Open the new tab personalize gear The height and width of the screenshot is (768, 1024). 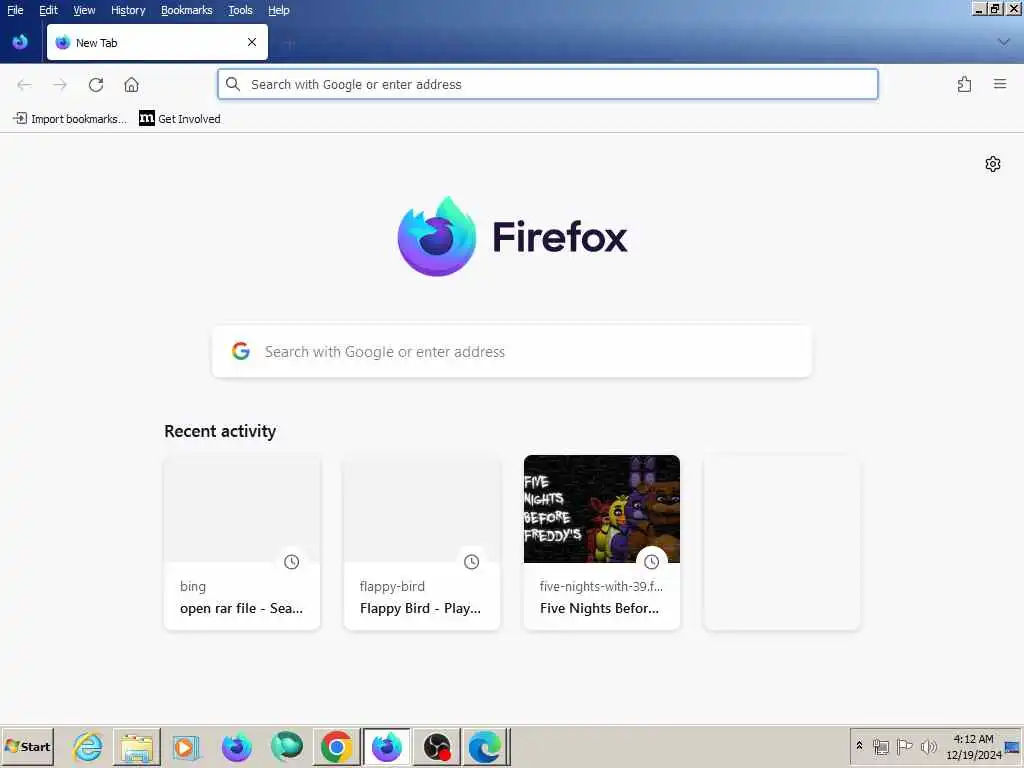click(x=993, y=164)
